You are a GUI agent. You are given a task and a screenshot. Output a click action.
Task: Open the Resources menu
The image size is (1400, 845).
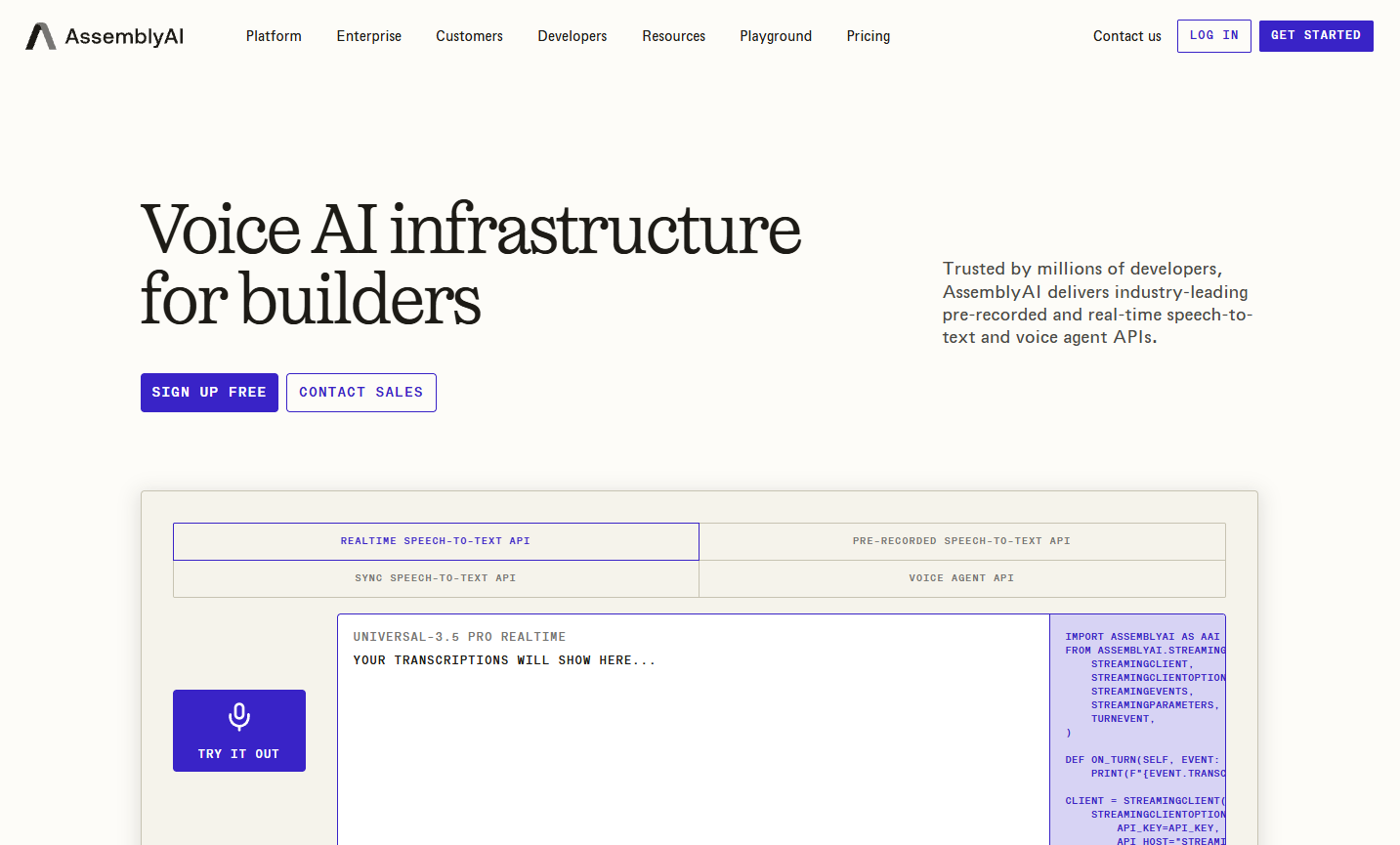[x=674, y=36]
